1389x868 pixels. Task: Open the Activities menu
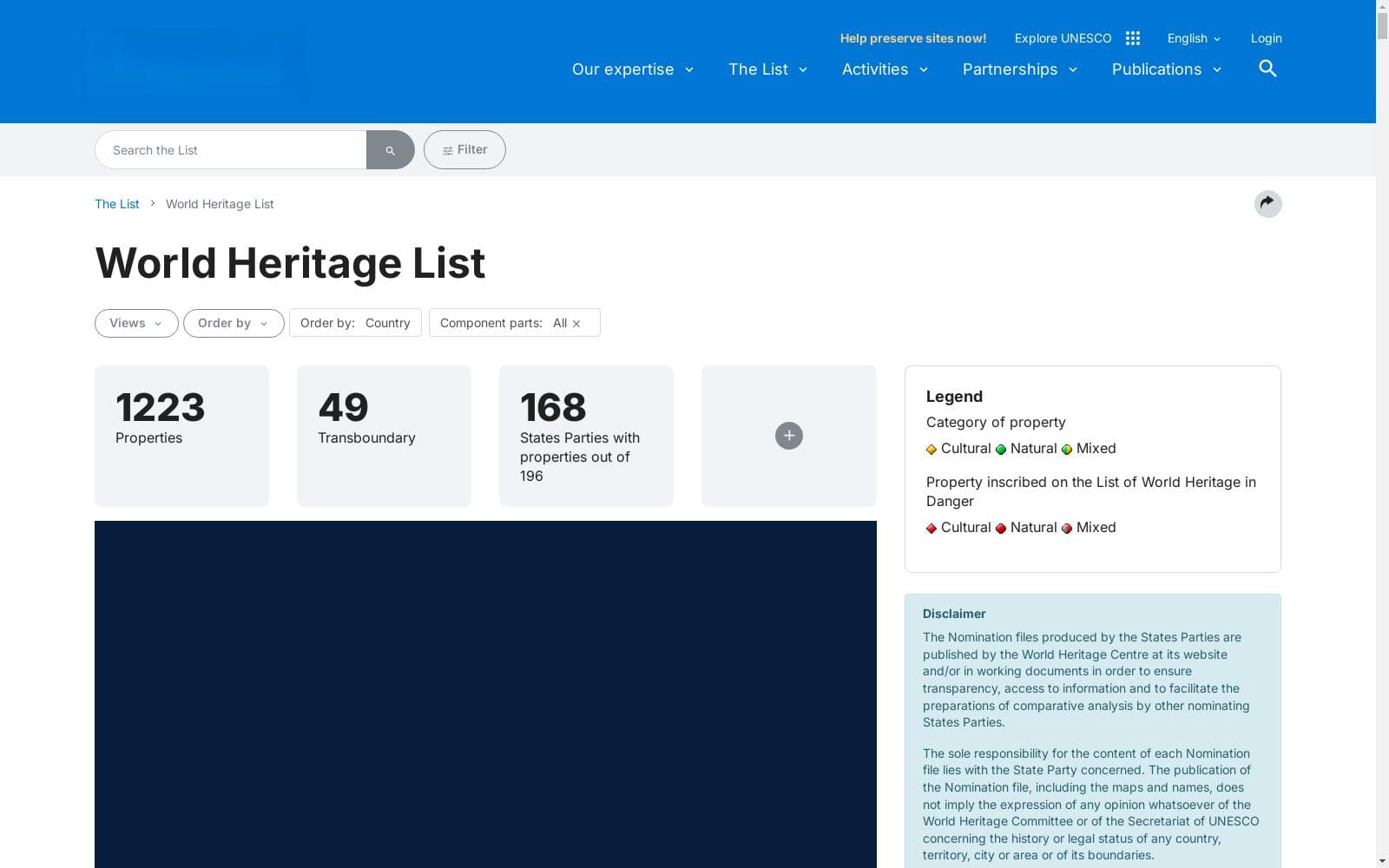(x=885, y=69)
